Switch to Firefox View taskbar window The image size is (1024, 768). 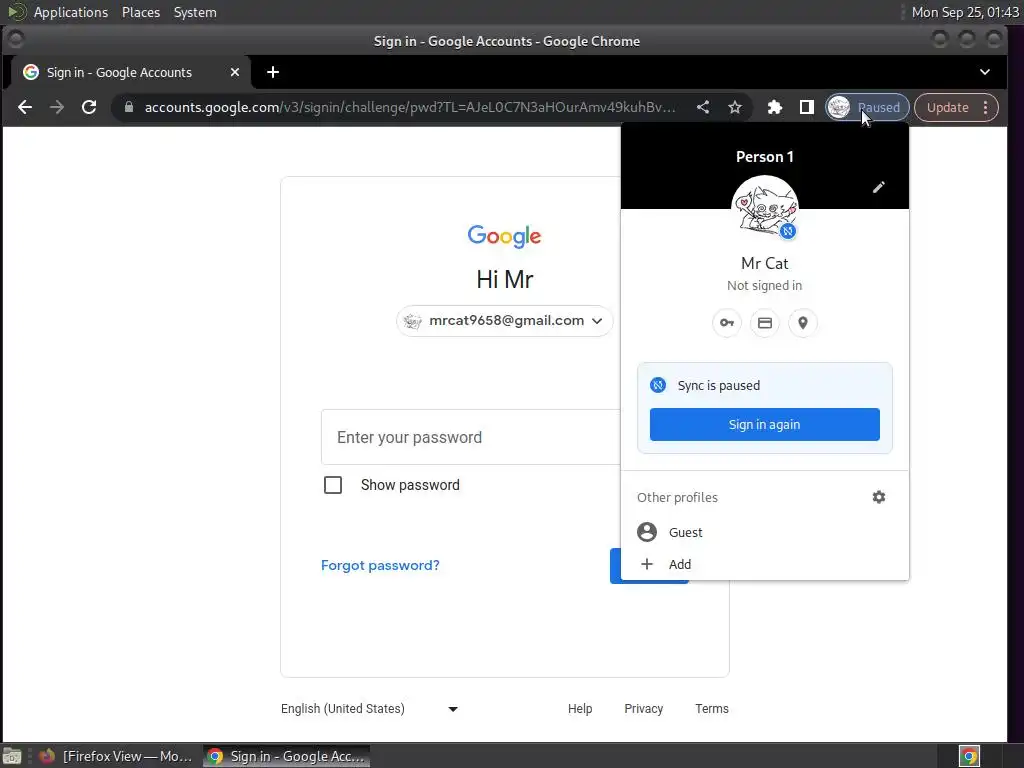pos(116,756)
